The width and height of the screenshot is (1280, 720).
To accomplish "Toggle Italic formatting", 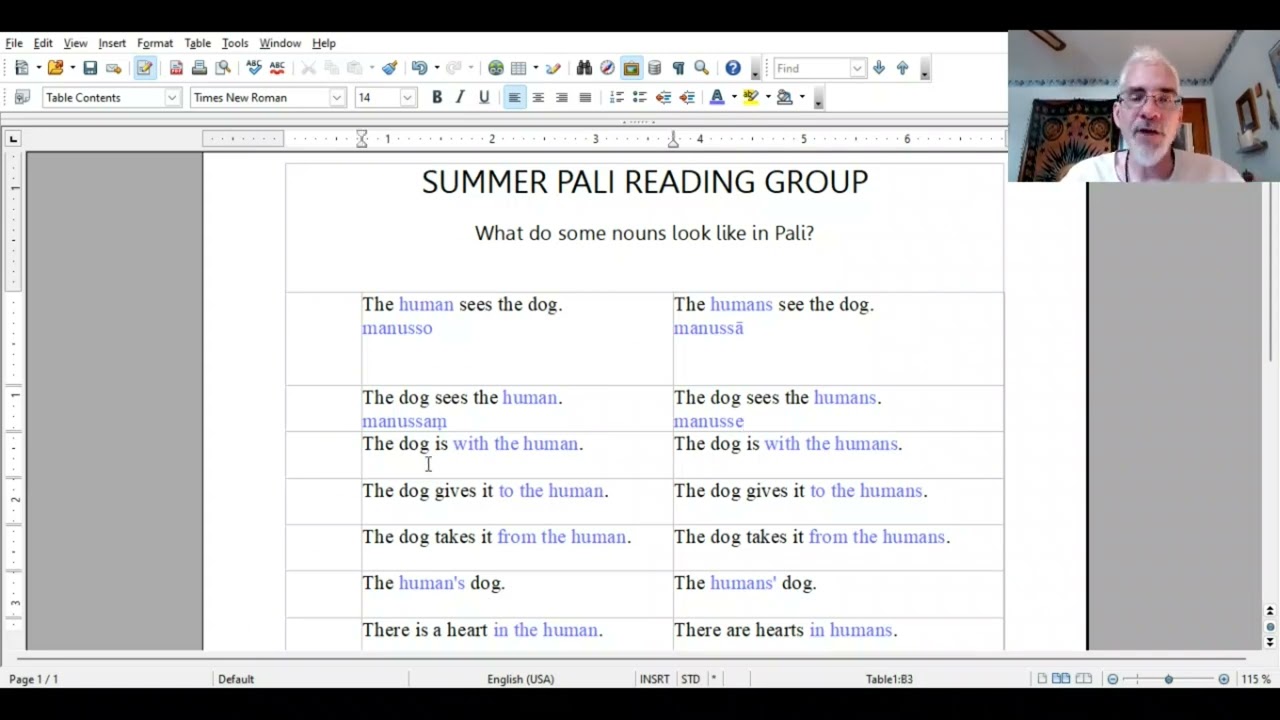I will [460, 97].
